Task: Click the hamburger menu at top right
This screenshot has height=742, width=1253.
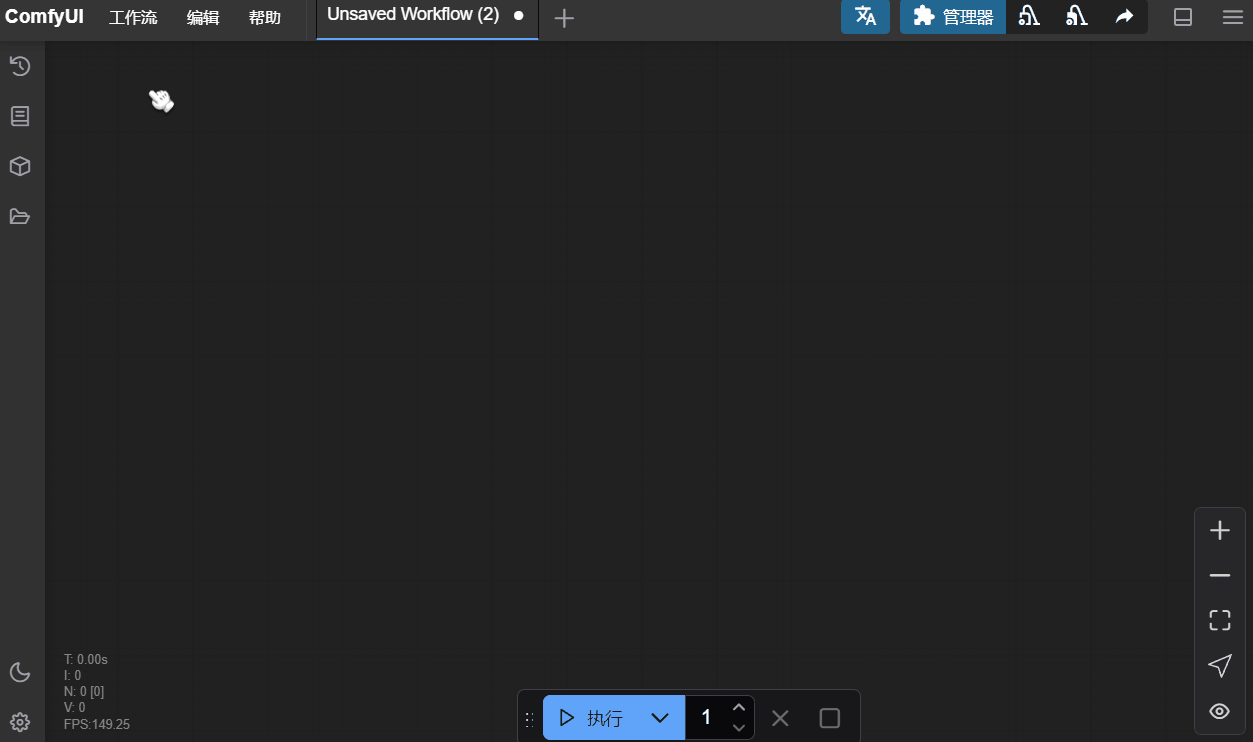Action: [1231, 17]
